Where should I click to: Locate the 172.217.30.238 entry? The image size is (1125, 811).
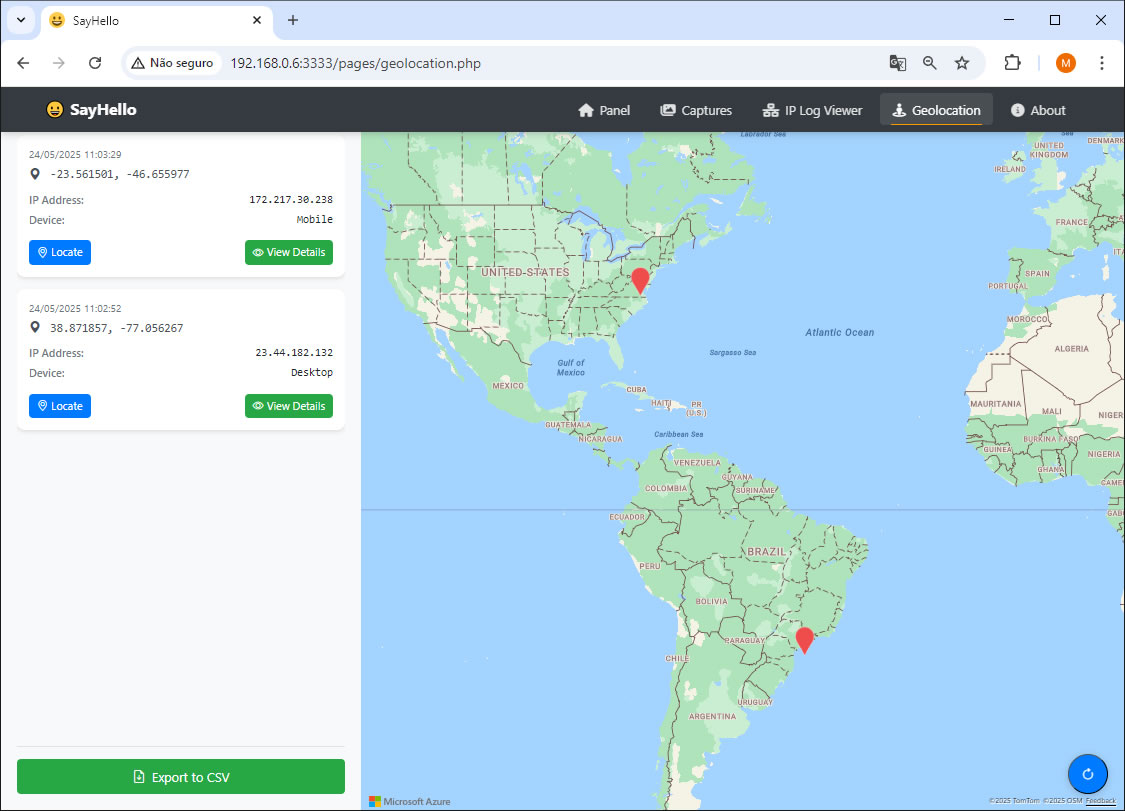[x=60, y=253]
